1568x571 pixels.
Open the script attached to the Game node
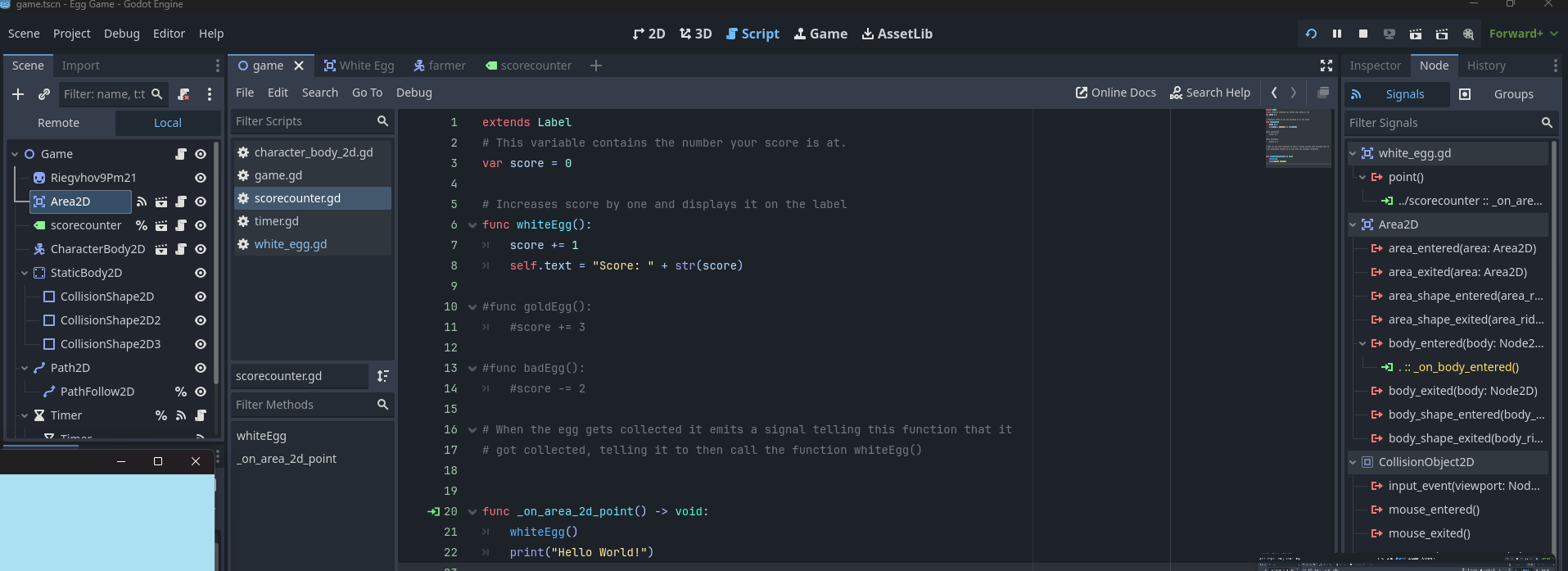pyautogui.click(x=181, y=154)
